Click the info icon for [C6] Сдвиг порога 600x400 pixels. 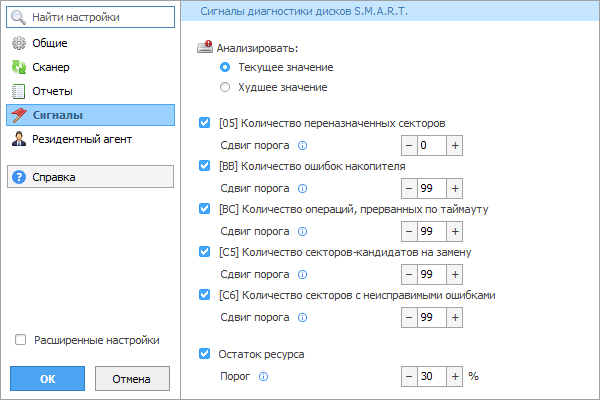pyautogui.click(x=302, y=317)
